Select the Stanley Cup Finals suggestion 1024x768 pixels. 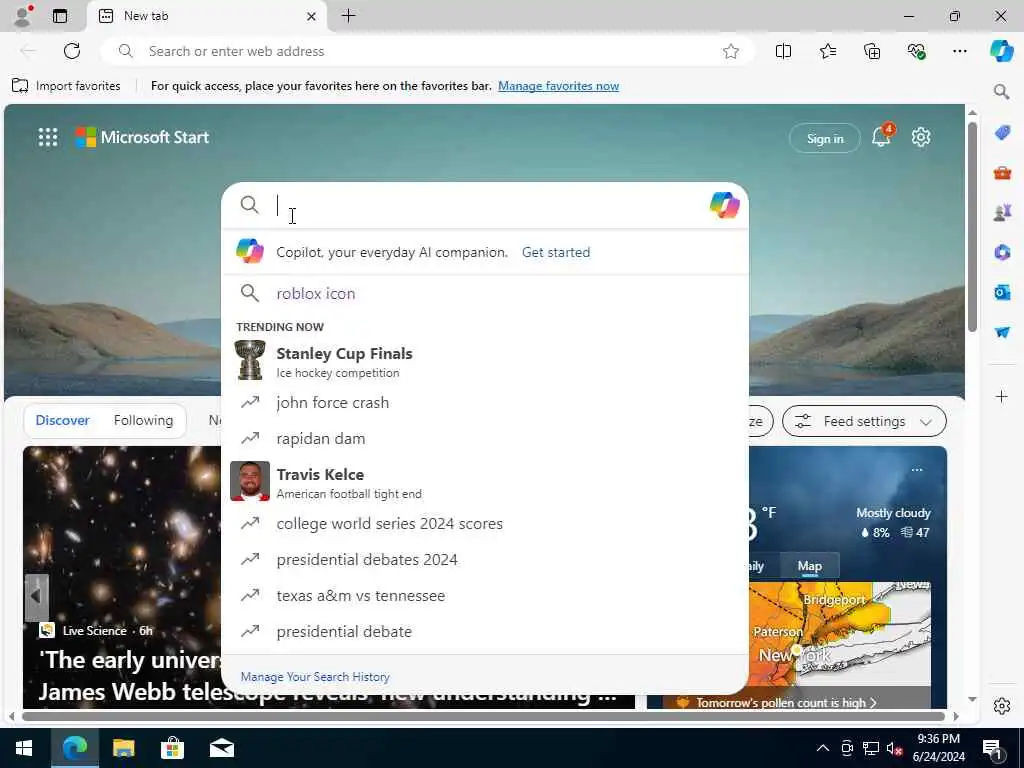[x=485, y=360]
